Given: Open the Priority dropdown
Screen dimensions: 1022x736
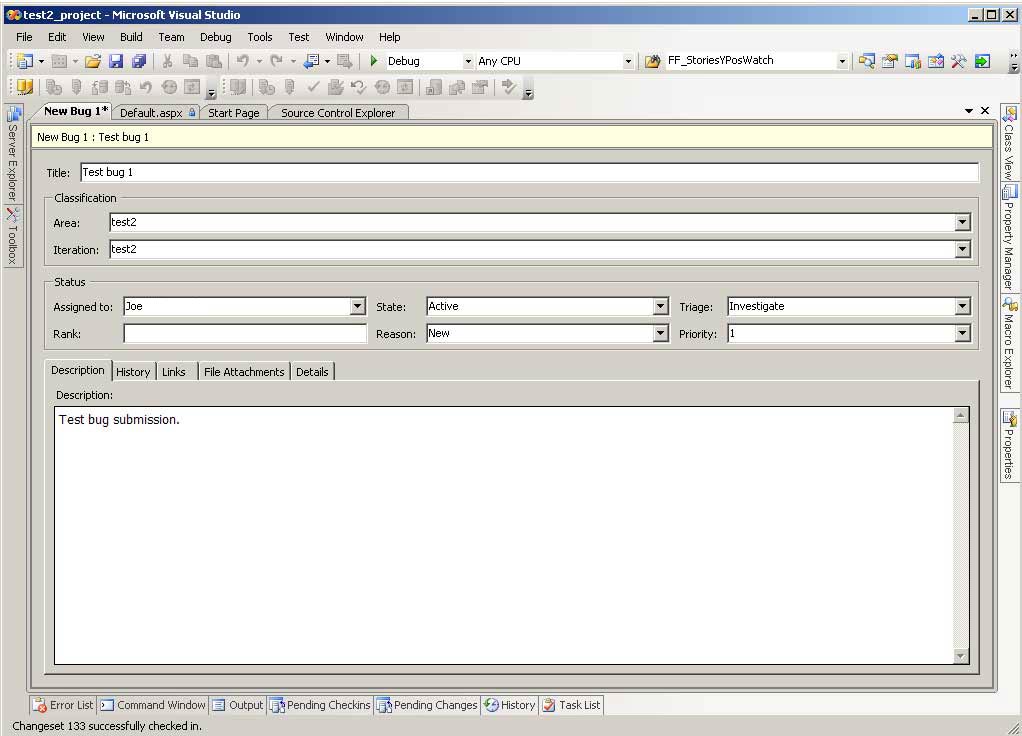Looking at the screenshot, I should coord(962,334).
